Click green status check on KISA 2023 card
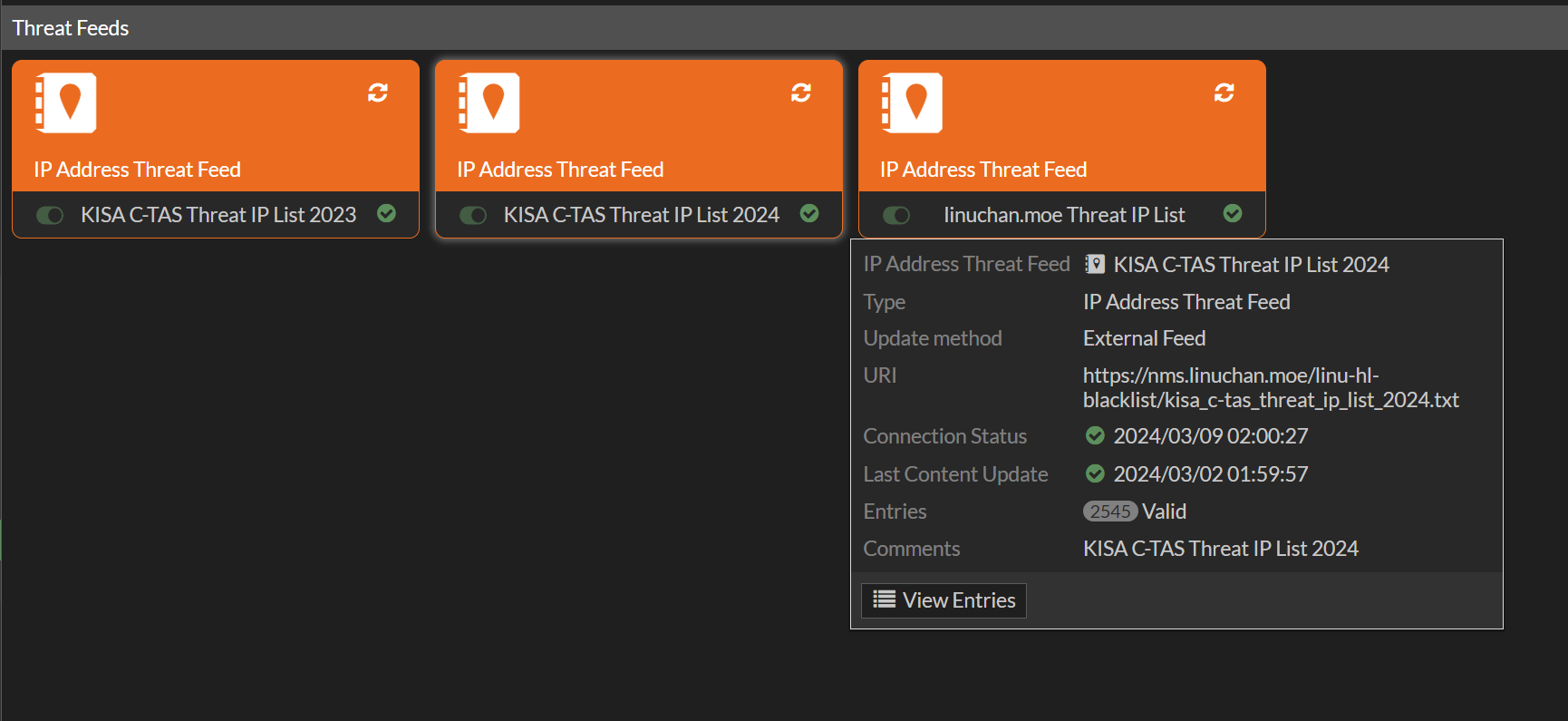The width and height of the screenshot is (1568, 721). pos(386,213)
